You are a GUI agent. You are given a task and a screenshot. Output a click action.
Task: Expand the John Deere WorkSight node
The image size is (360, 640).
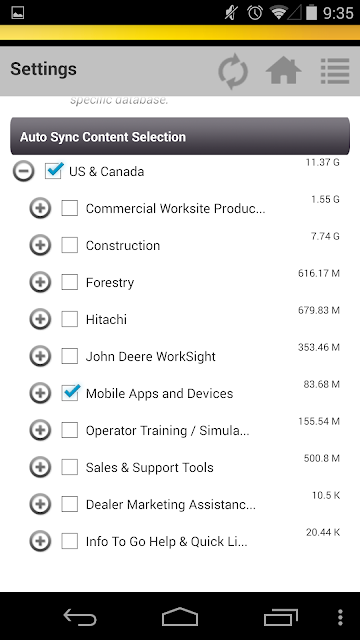40,356
